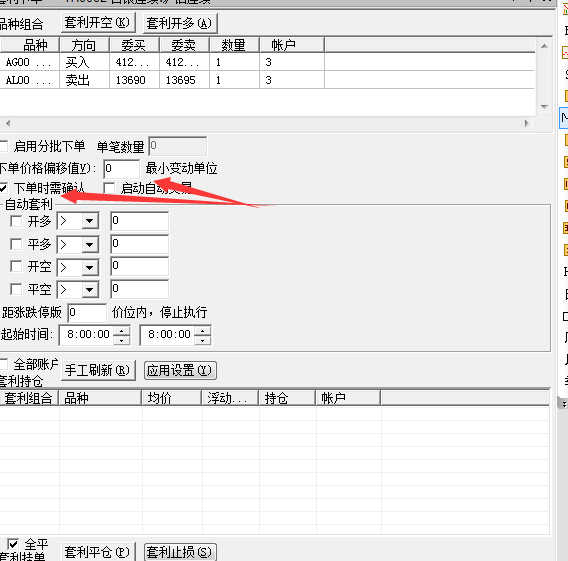This screenshot has height=561, width=568.
Task: Click the scroll up arrow of combination list
Action: [x=544, y=46]
